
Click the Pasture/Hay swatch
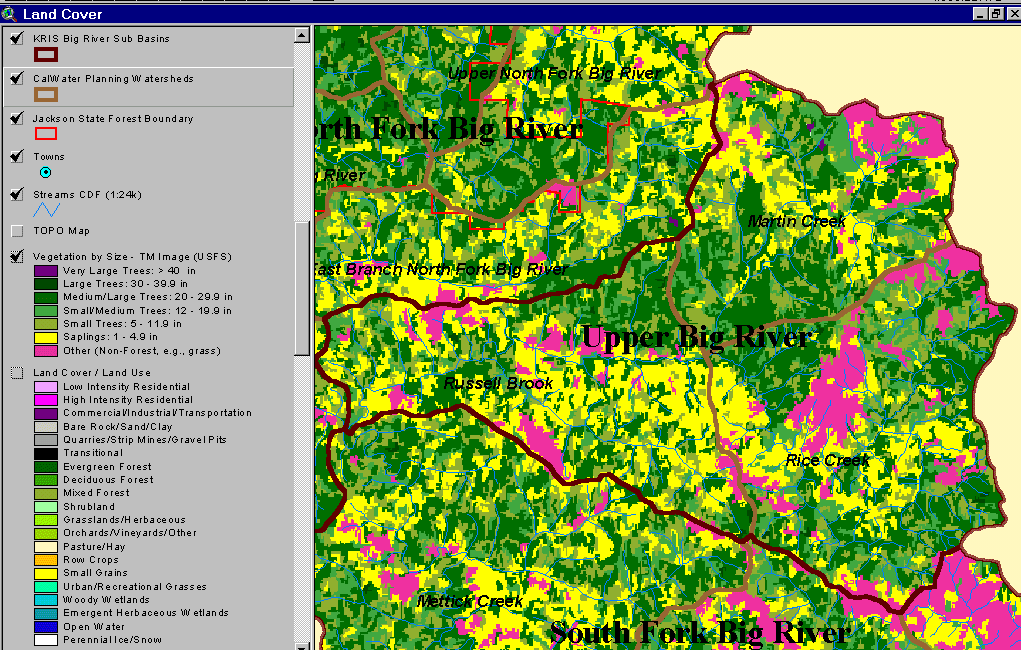point(46,546)
